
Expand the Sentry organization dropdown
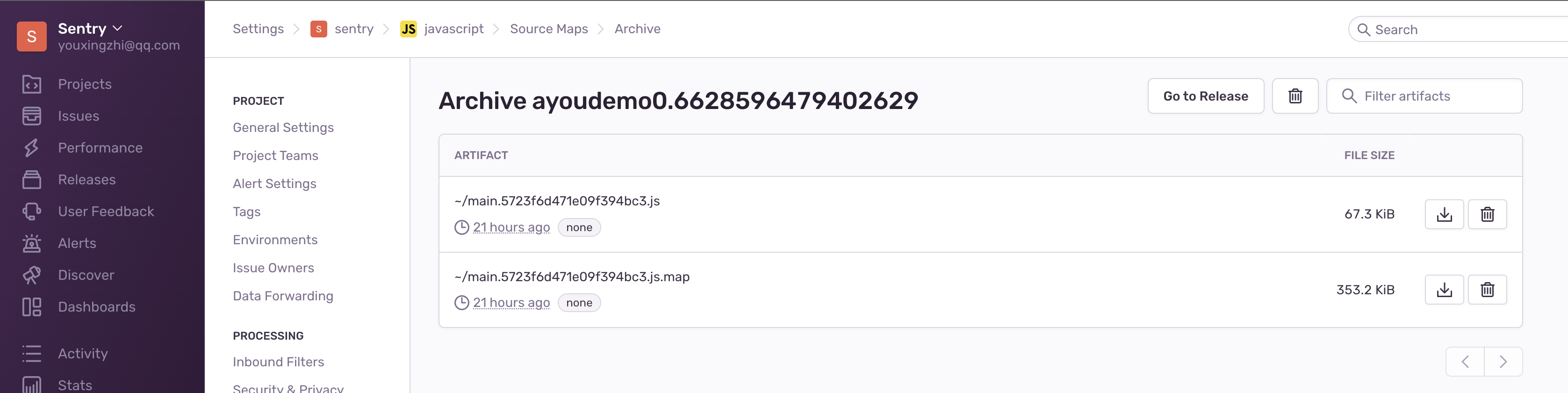tap(90, 29)
